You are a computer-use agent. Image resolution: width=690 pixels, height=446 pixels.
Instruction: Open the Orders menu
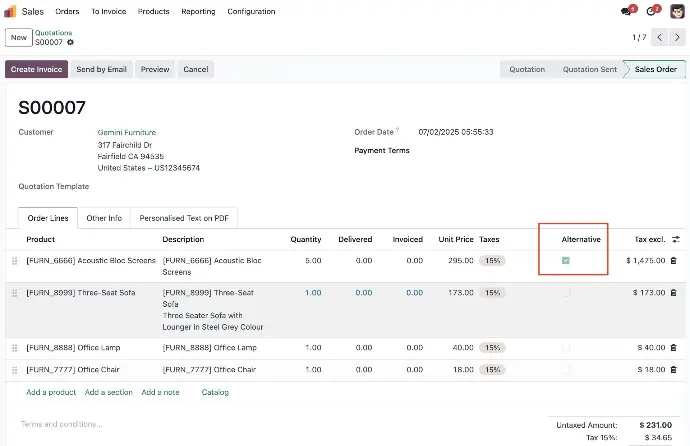(67, 11)
